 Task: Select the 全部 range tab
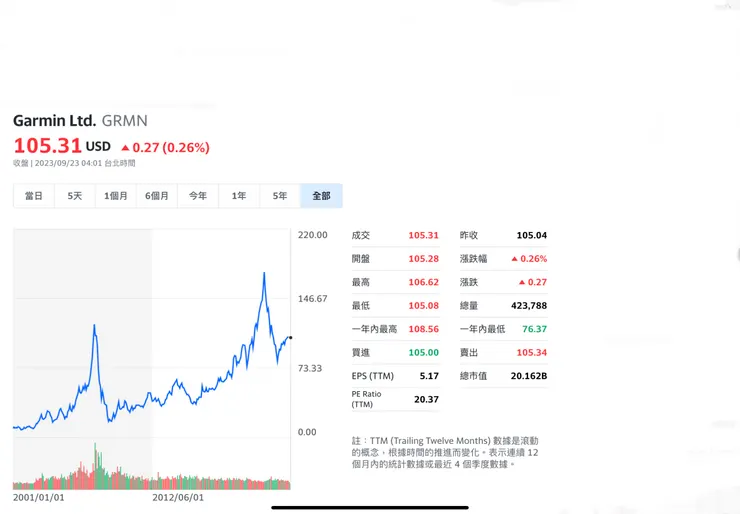point(321,196)
